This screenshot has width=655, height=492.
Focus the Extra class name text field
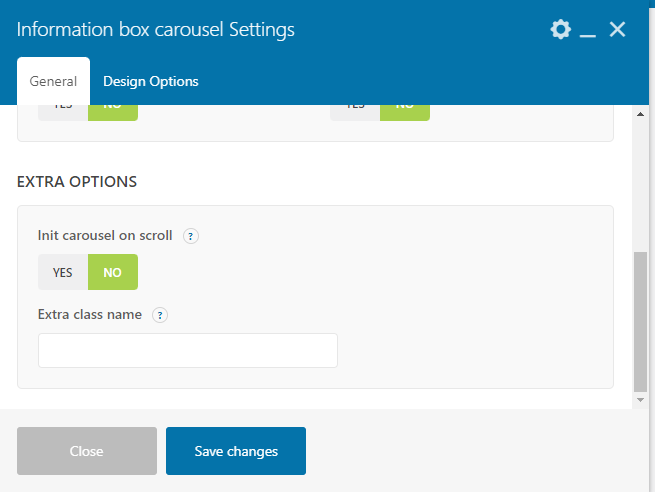pyautogui.click(x=188, y=351)
